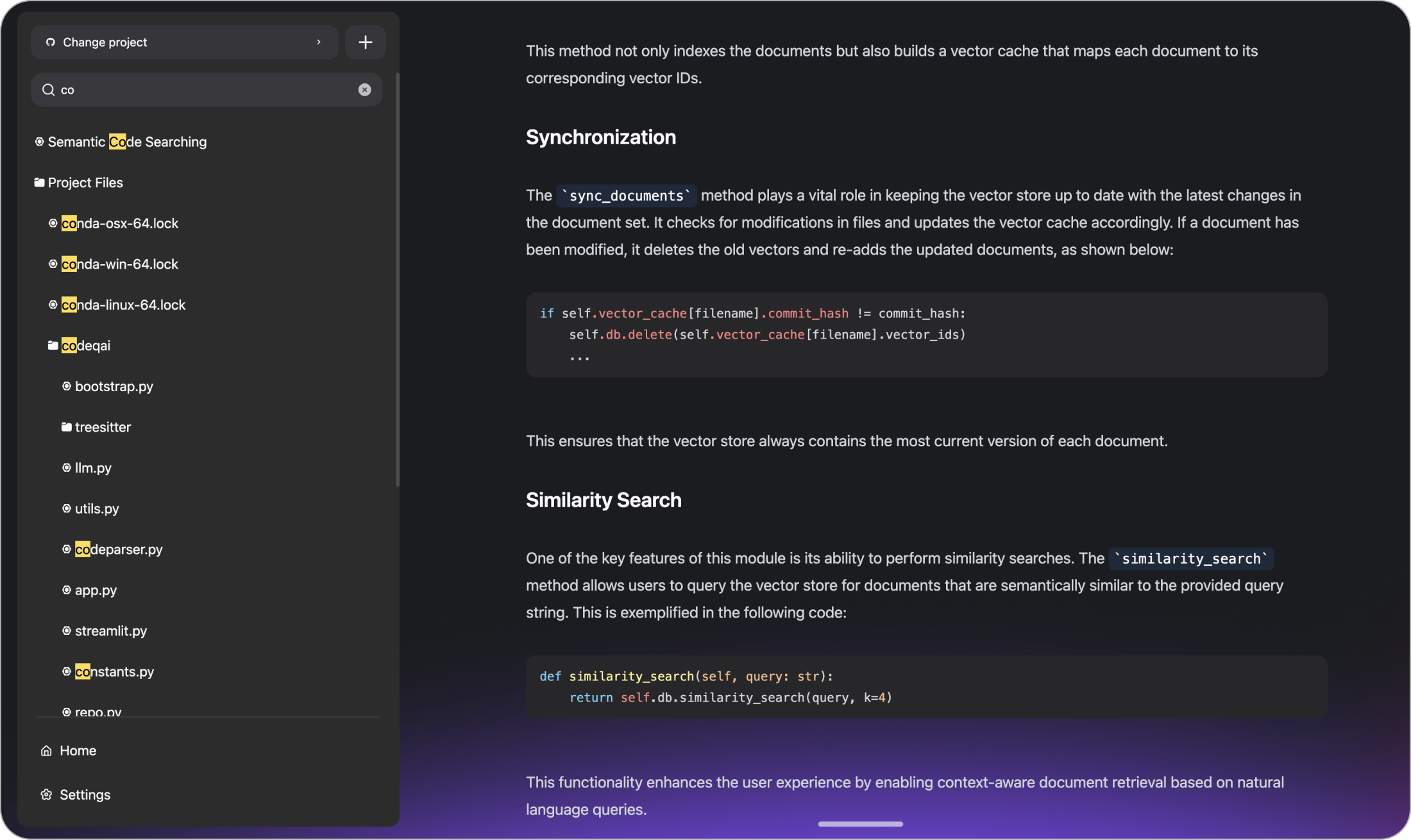Click inside the search input field
Screen dimensions: 1411x840
tap(192, 89)
